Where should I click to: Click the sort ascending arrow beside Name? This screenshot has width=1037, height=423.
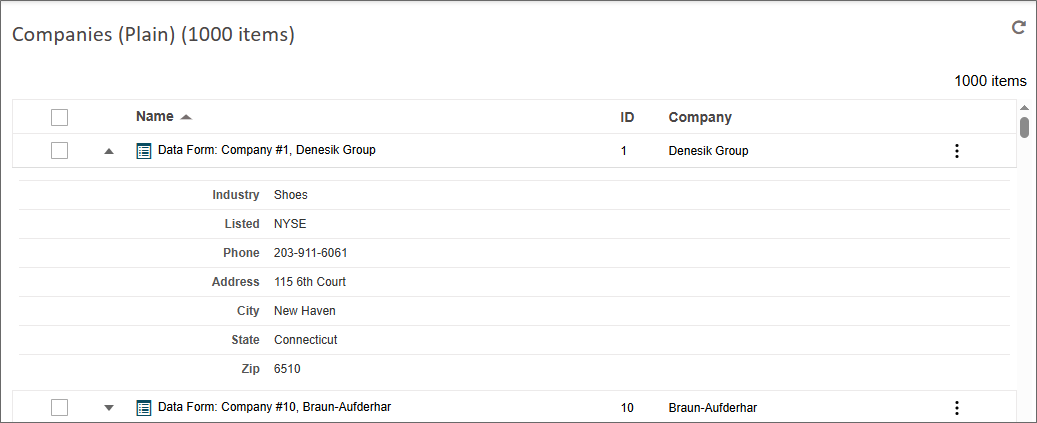[186, 117]
